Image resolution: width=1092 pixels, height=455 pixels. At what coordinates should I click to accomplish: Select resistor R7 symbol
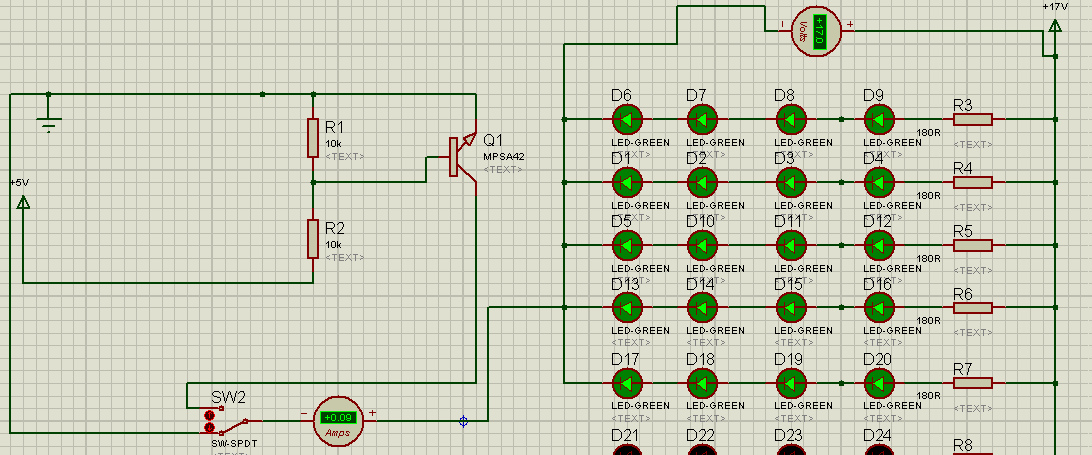pyautogui.click(x=973, y=383)
